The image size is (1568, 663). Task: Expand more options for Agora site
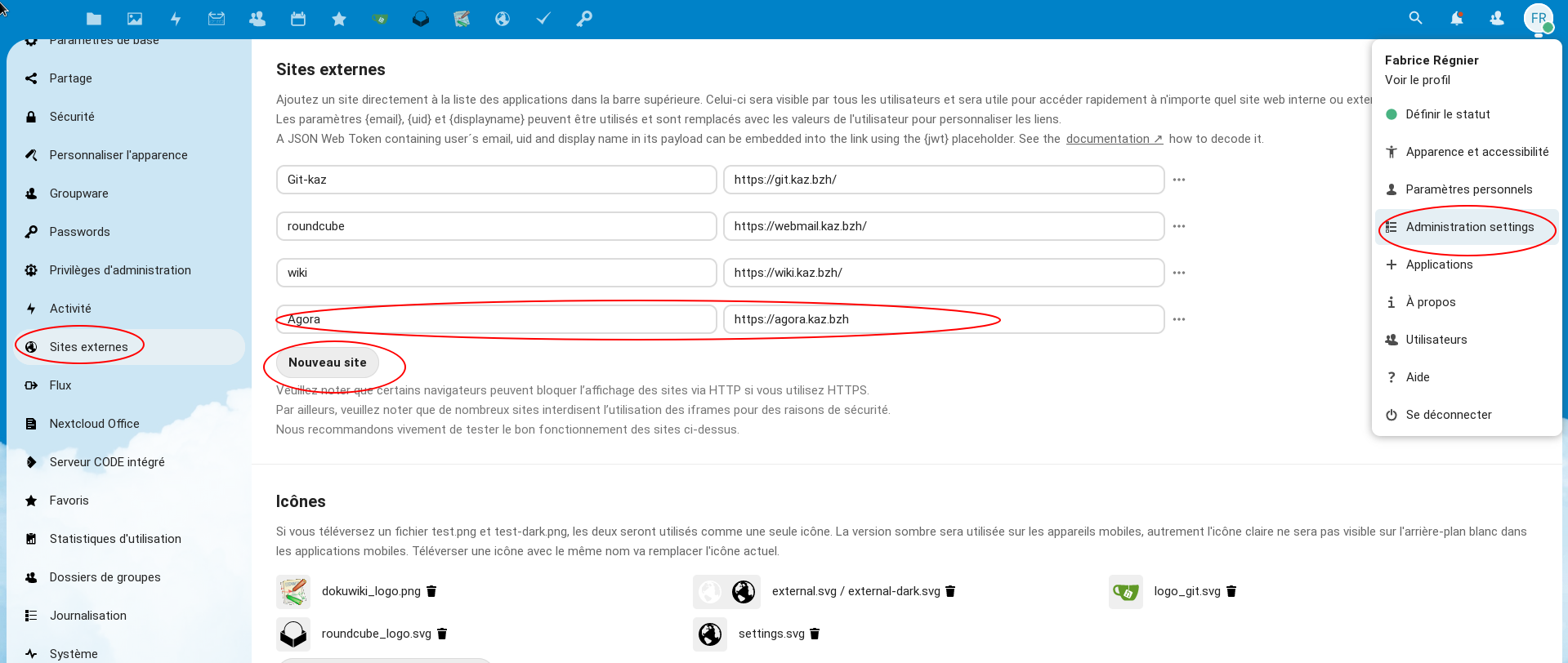[x=1179, y=319]
